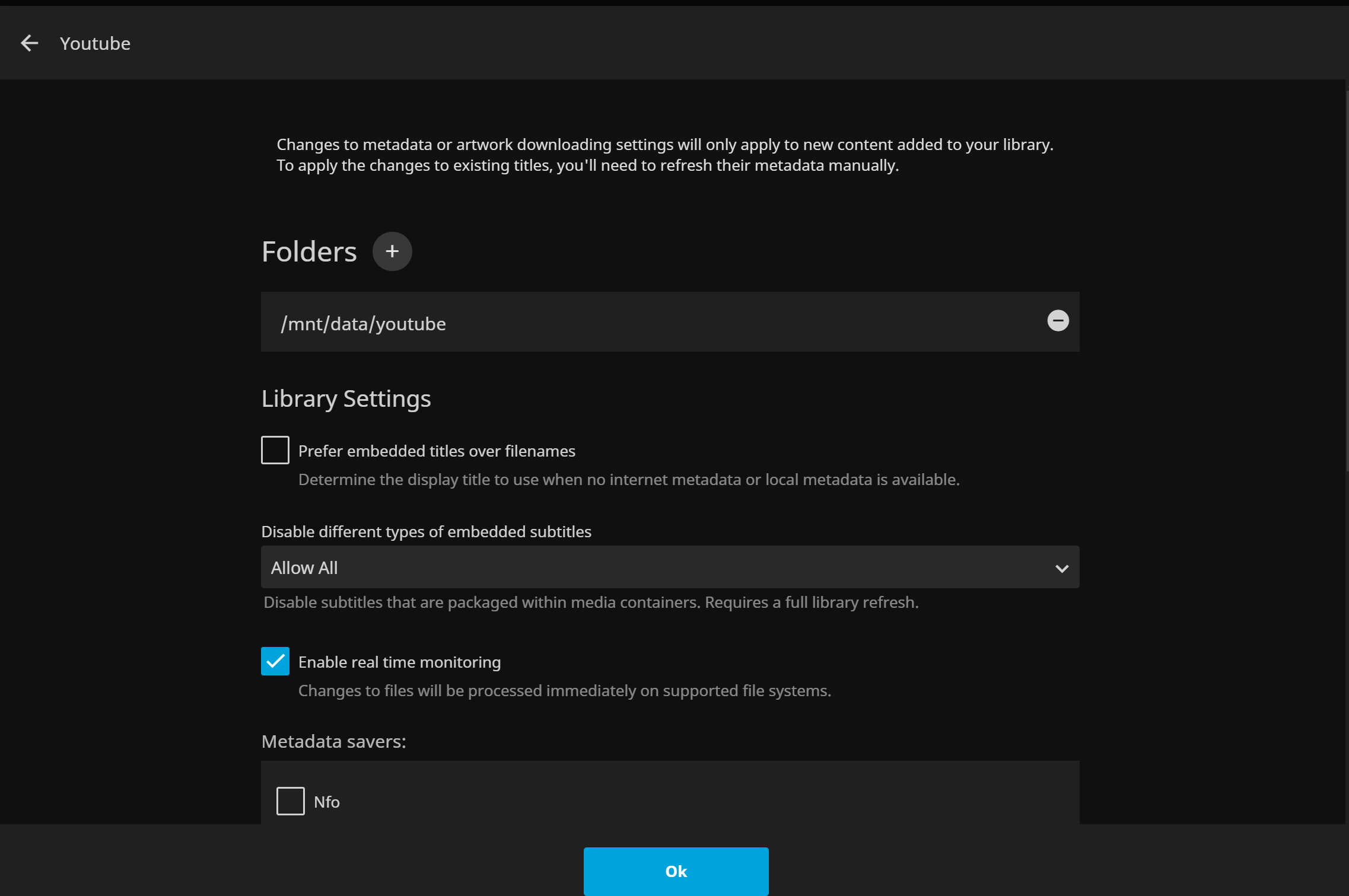This screenshot has width=1349, height=896.
Task: Click the Library Settings heading
Action: click(x=346, y=398)
